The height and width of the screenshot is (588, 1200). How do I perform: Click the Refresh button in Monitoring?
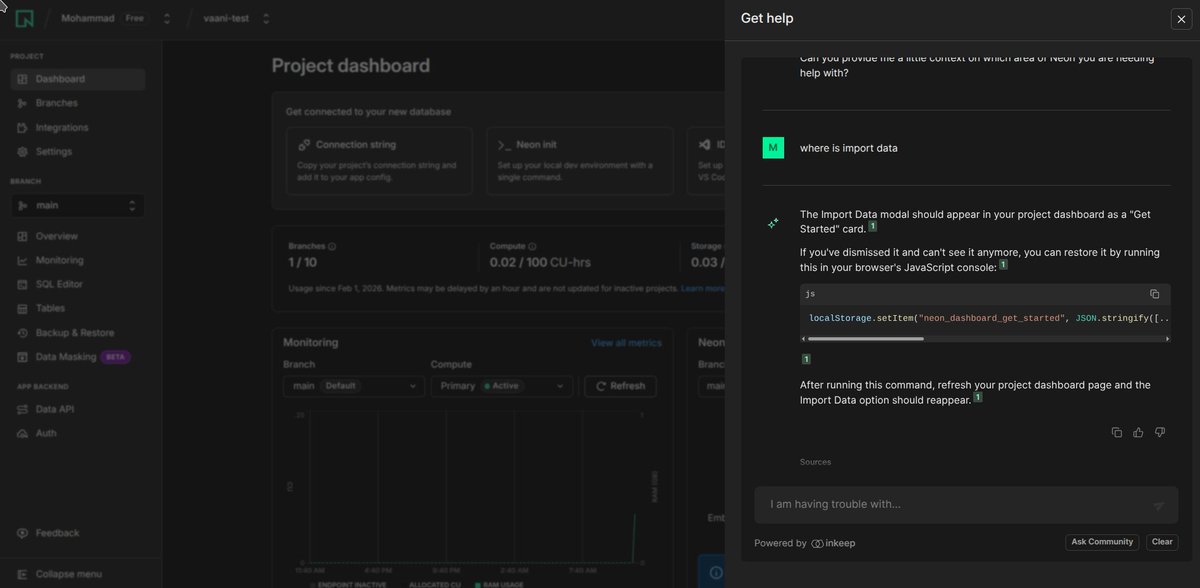pos(620,386)
